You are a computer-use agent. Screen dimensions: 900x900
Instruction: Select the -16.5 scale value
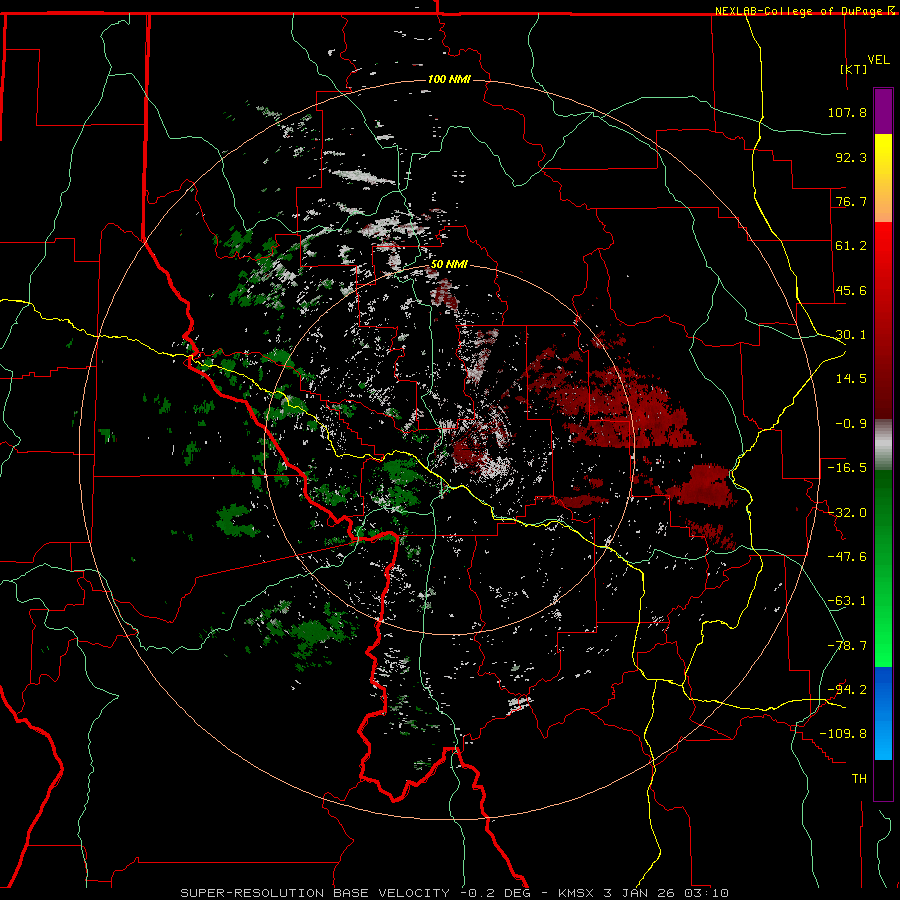tap(847, 468)
